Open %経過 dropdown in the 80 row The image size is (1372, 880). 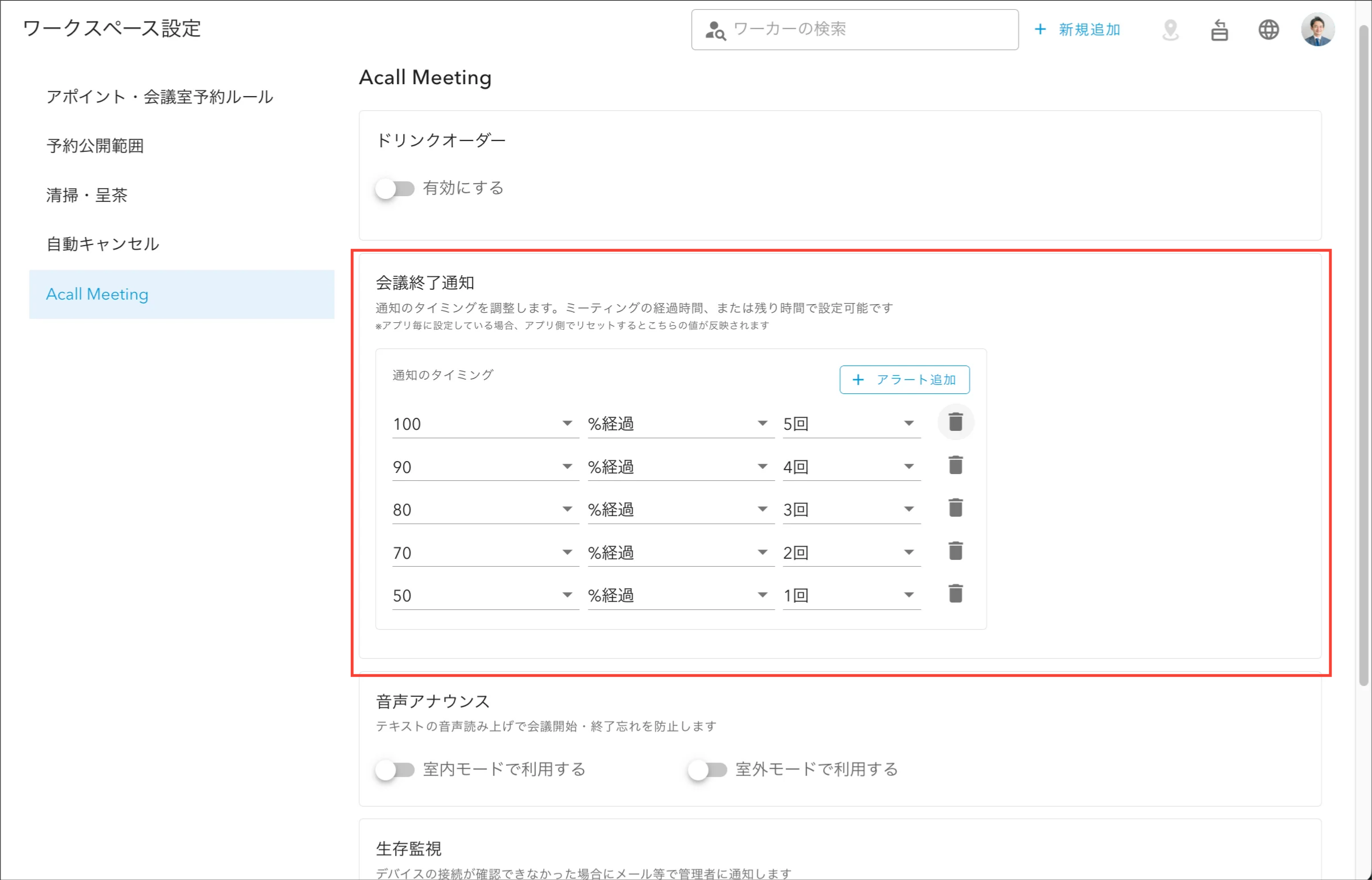pyautogui.click(x=681, y=510)
